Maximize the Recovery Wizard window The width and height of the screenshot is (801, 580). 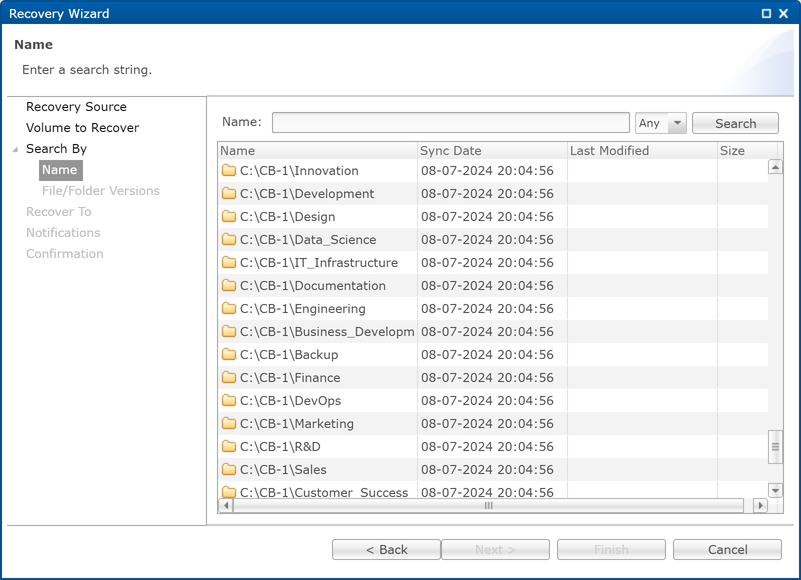pos(766,14)
